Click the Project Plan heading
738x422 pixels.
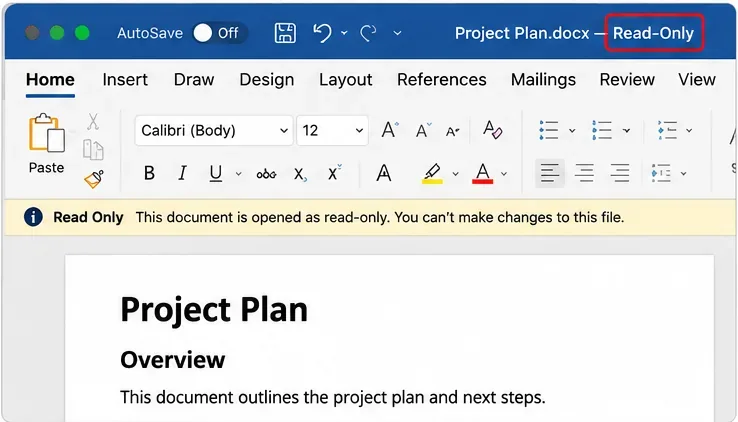(214, 310)
